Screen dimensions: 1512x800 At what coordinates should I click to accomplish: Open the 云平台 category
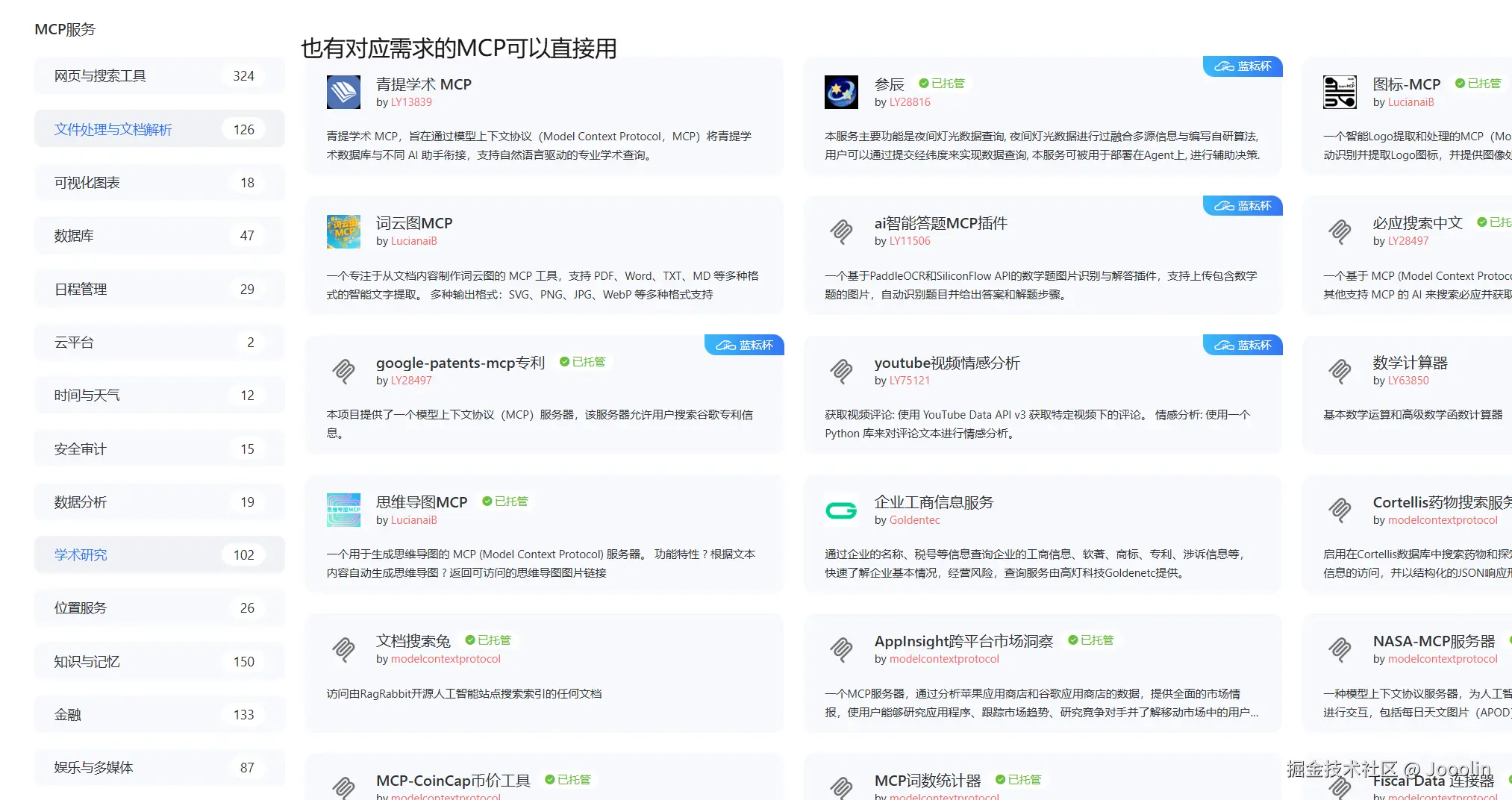[160, 343]
